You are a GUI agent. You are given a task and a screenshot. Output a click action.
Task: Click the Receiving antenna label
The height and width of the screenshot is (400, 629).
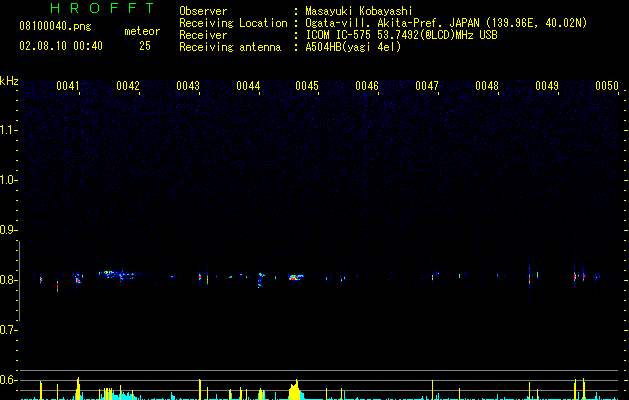230,47
